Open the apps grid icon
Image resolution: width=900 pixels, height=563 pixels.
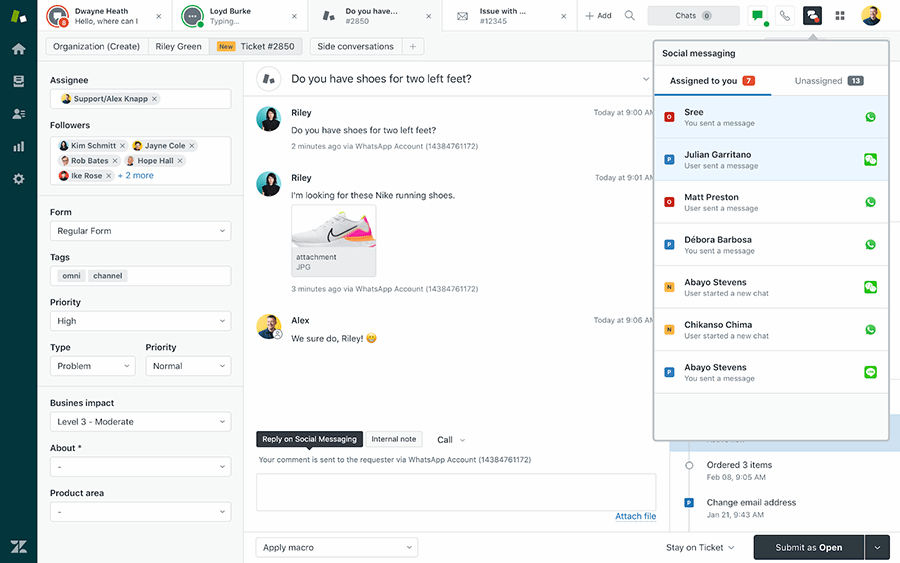[840, 15]
